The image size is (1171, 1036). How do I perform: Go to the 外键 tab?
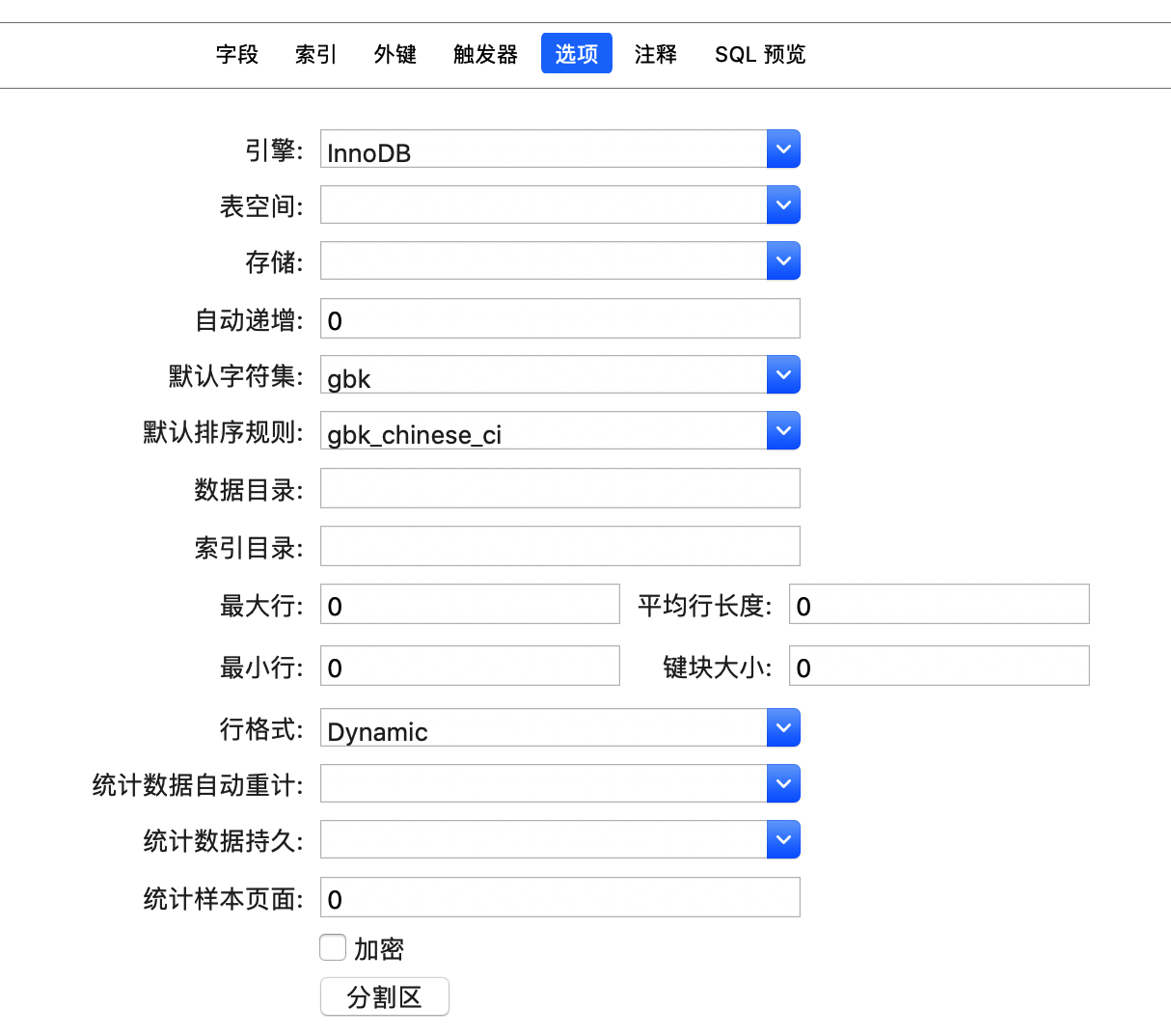[395, 54]
